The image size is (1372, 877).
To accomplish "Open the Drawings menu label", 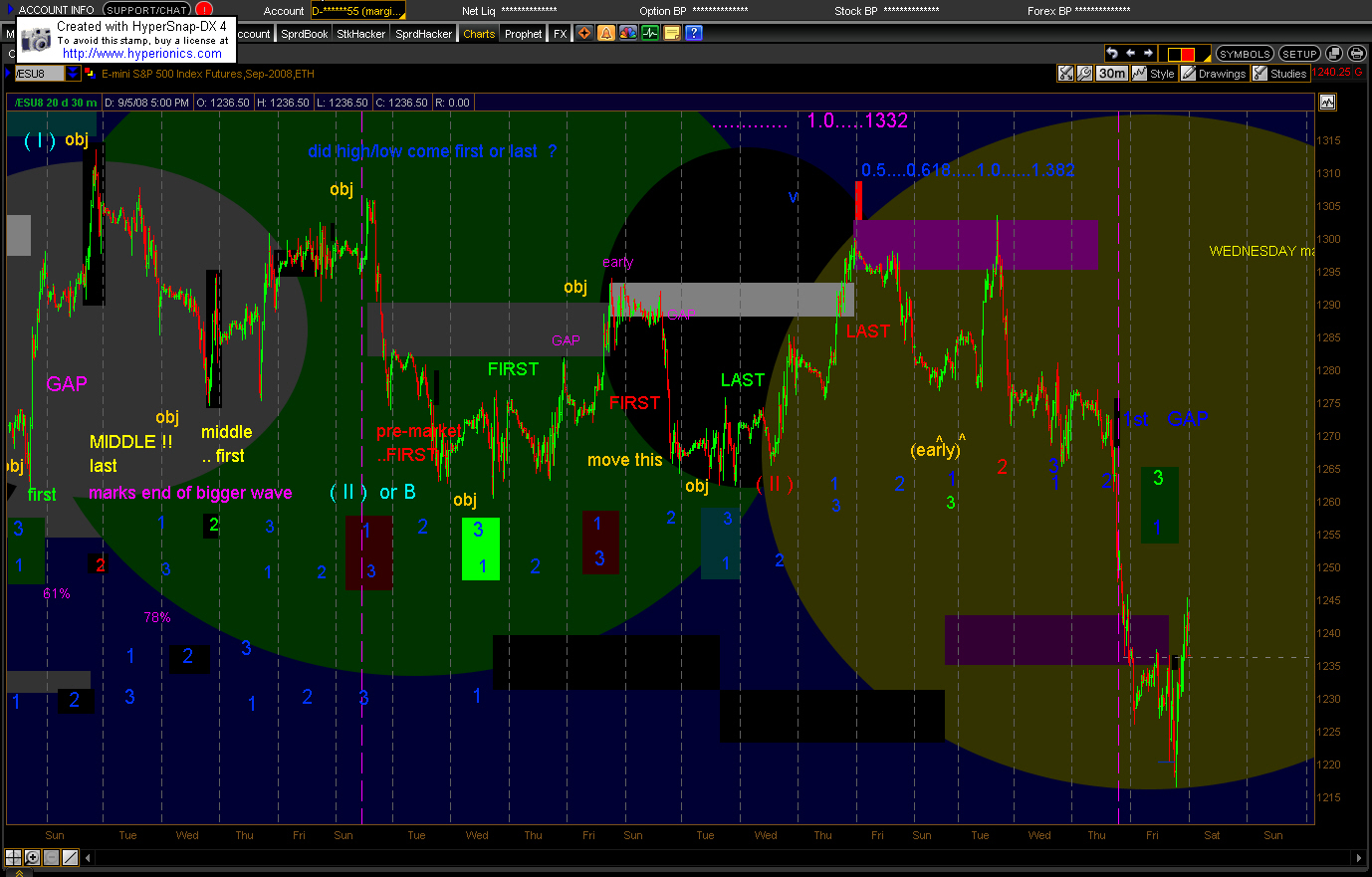I will (1223, 74).
